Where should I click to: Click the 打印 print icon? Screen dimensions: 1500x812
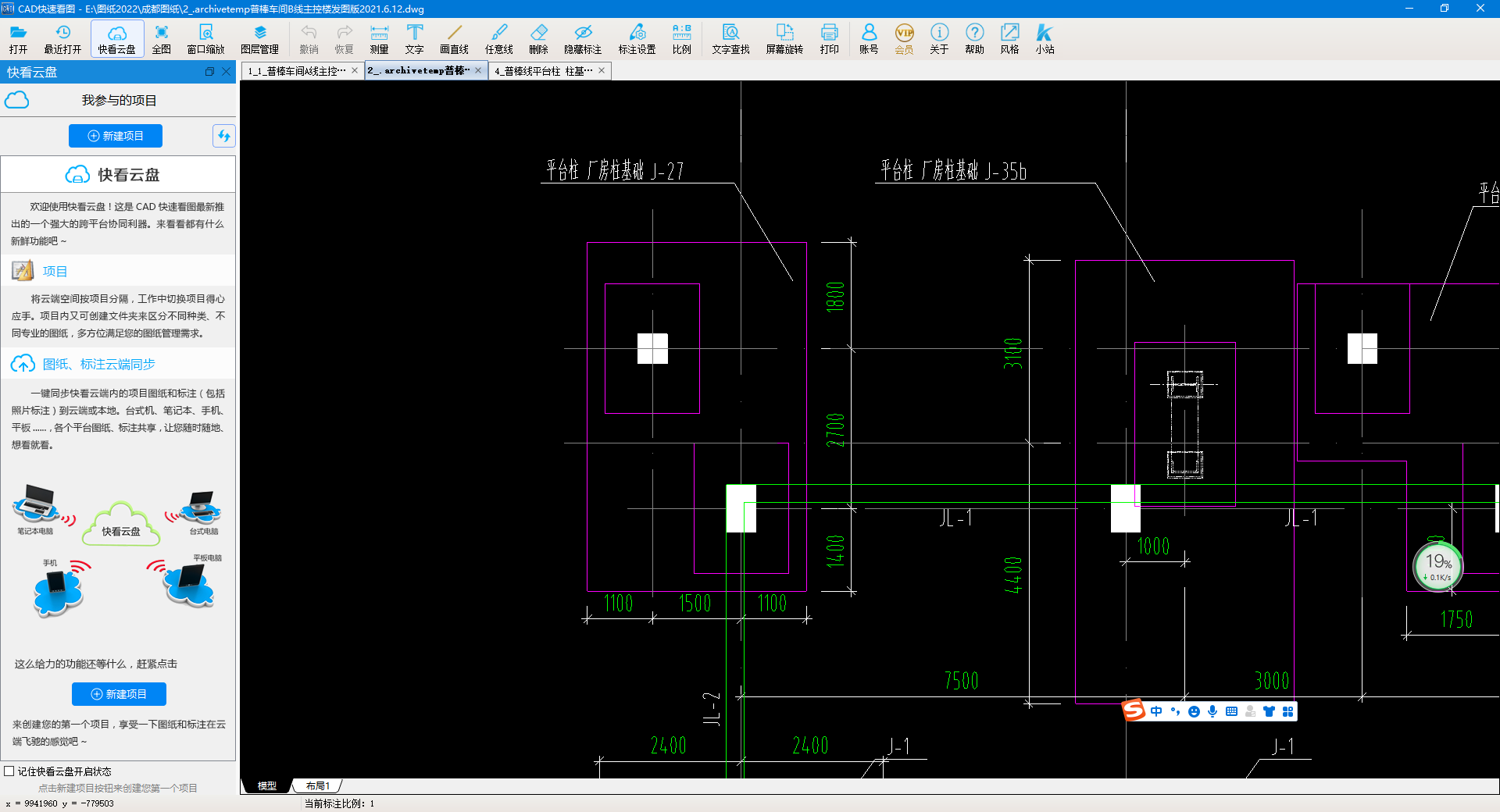pyautogui.click(x=830, y=39)
